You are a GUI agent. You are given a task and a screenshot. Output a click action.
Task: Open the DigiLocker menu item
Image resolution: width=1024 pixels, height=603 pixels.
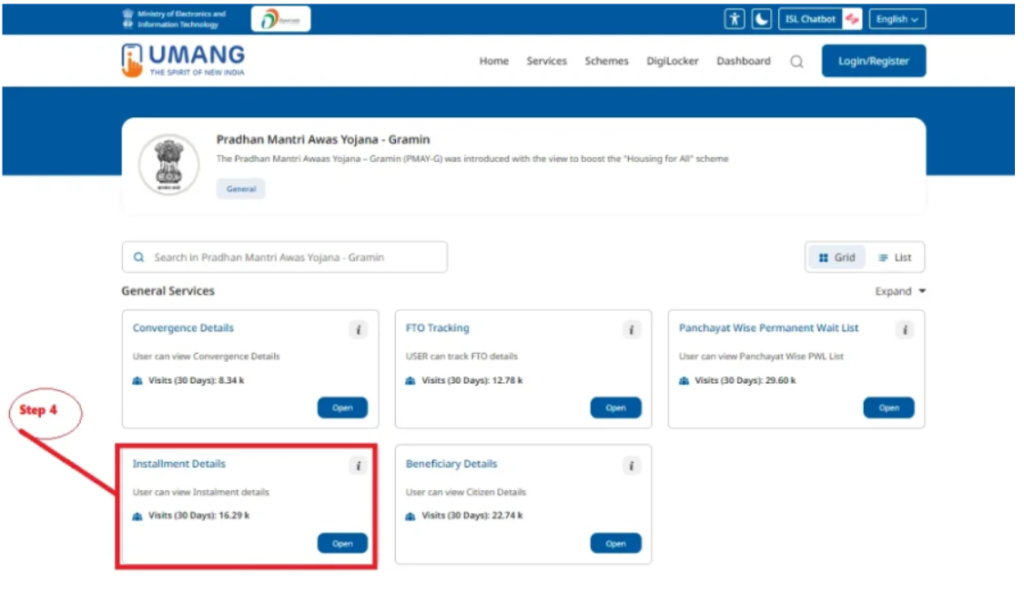click(x=672, y=61)
